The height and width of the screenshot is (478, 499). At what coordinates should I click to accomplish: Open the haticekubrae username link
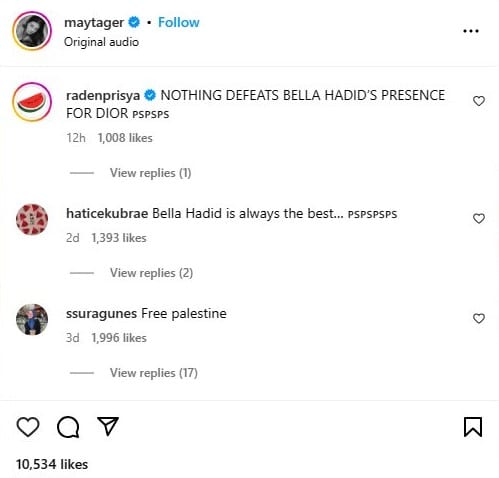click(x=107, y=213)
